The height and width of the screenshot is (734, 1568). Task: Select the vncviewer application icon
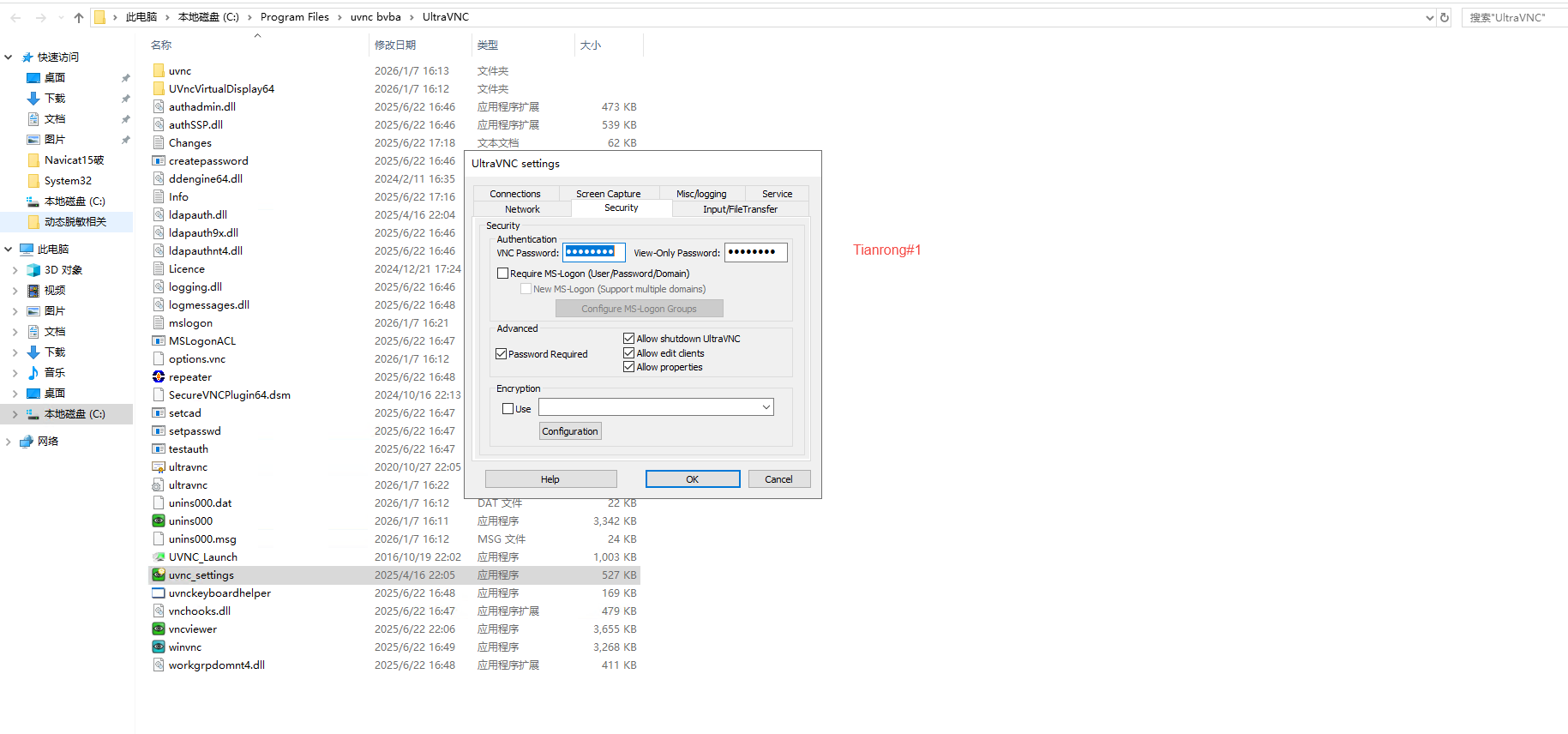159,629
